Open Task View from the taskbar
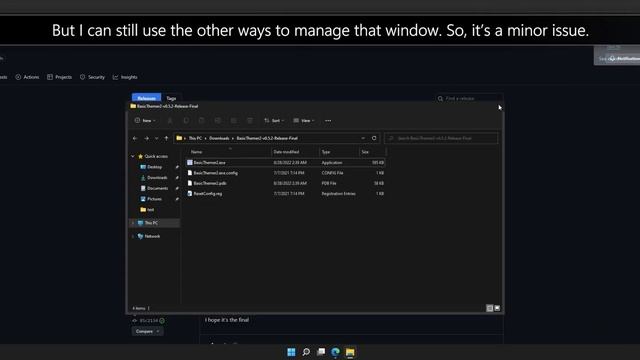The image size is (640, 360). pyautogui.click(x=321, y=352)
